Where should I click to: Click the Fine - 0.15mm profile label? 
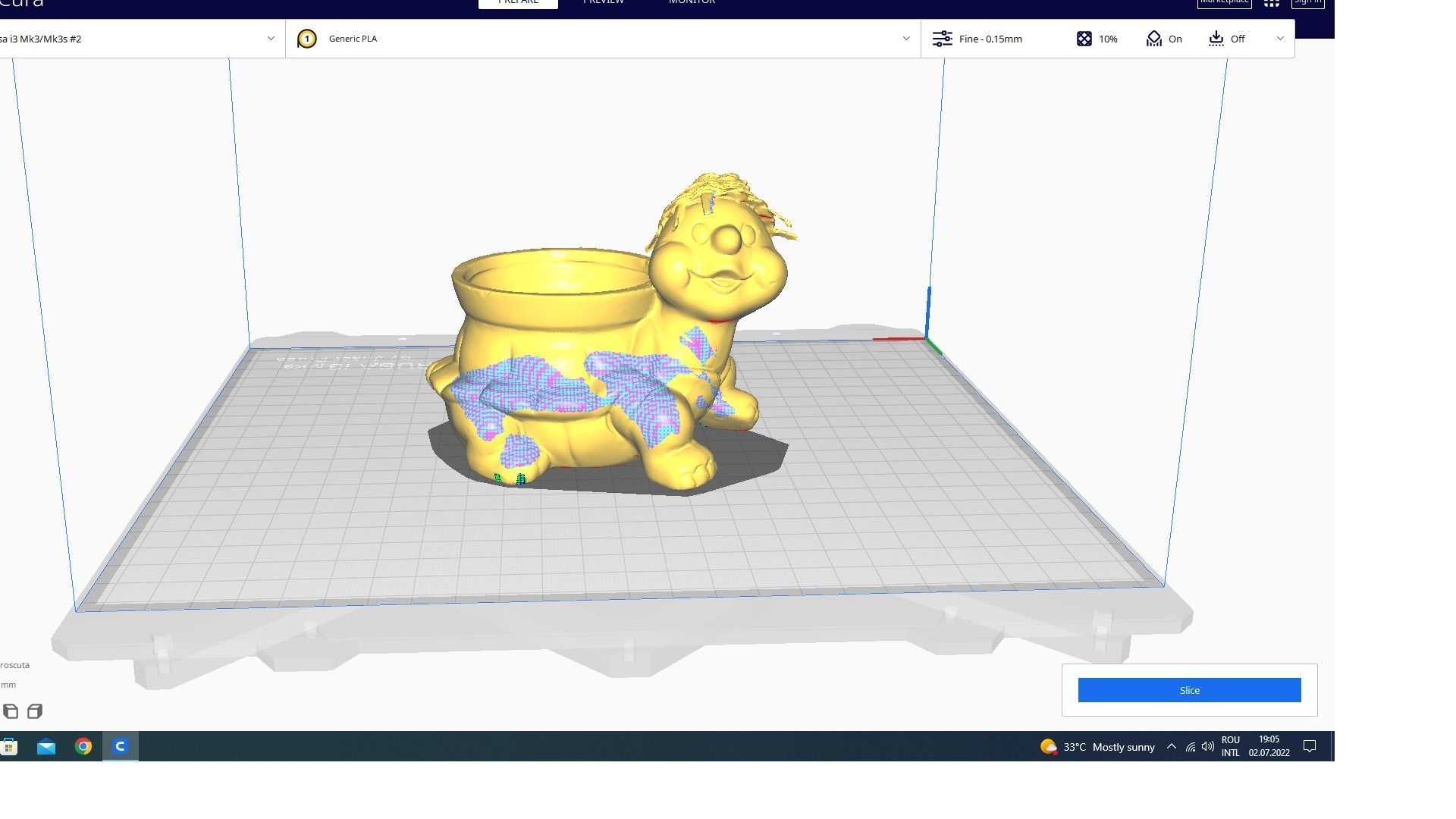tap(990, 39)
